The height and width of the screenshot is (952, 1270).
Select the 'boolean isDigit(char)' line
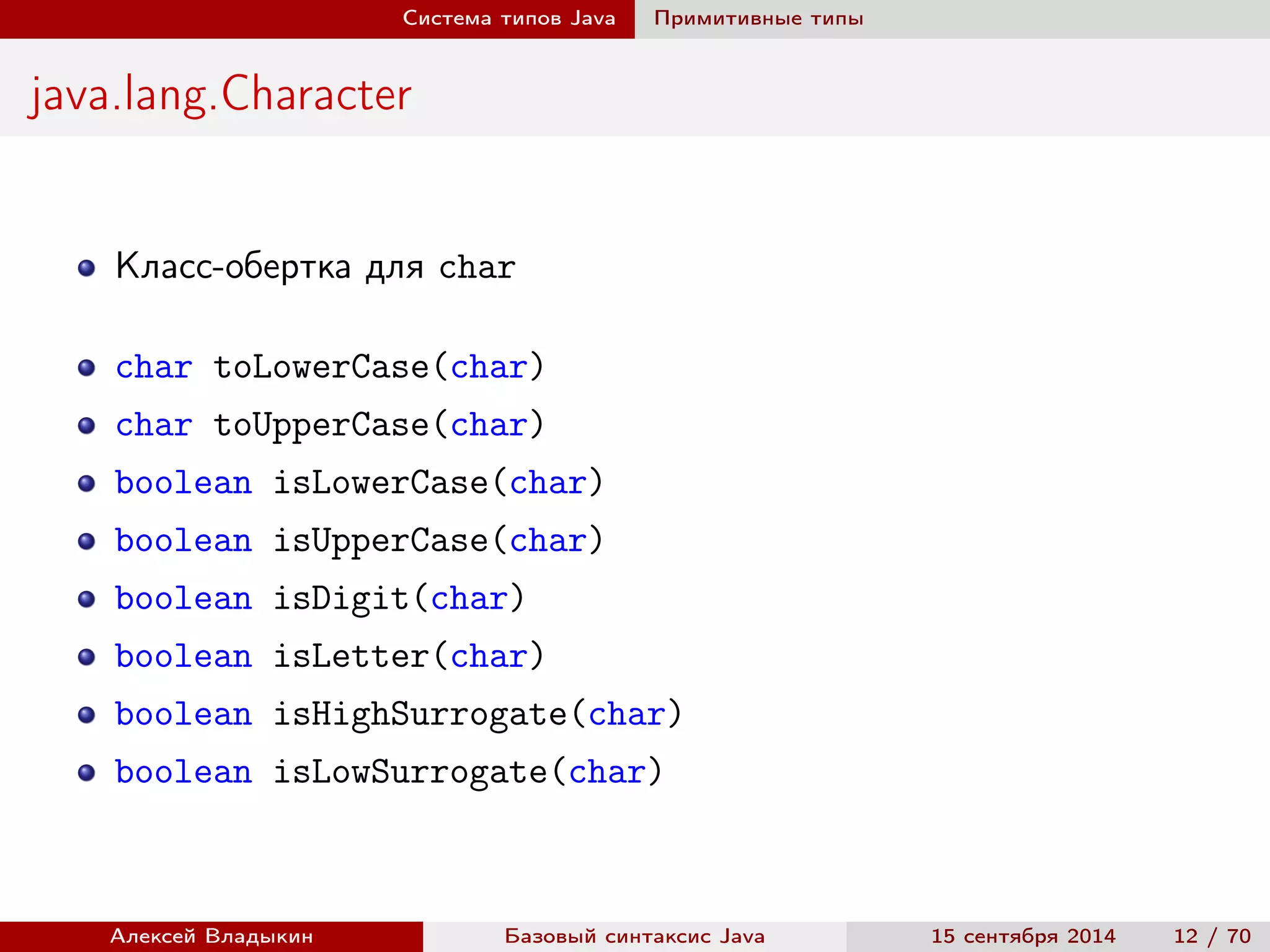[320, 599]
